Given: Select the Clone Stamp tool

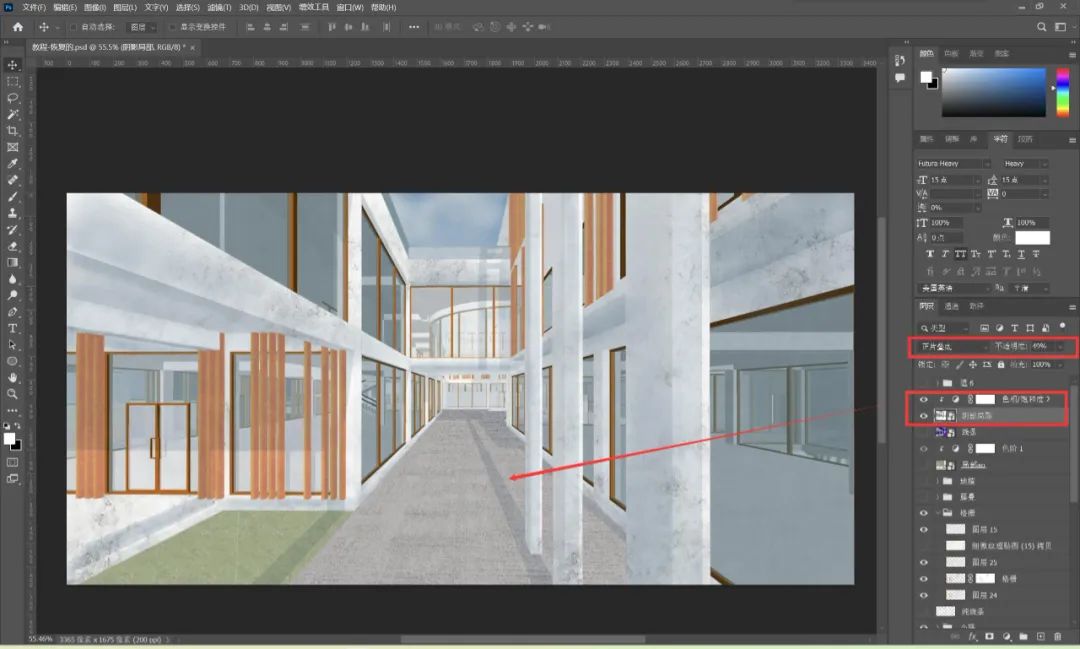Looking at the screenshot, I should coord(12,214).
